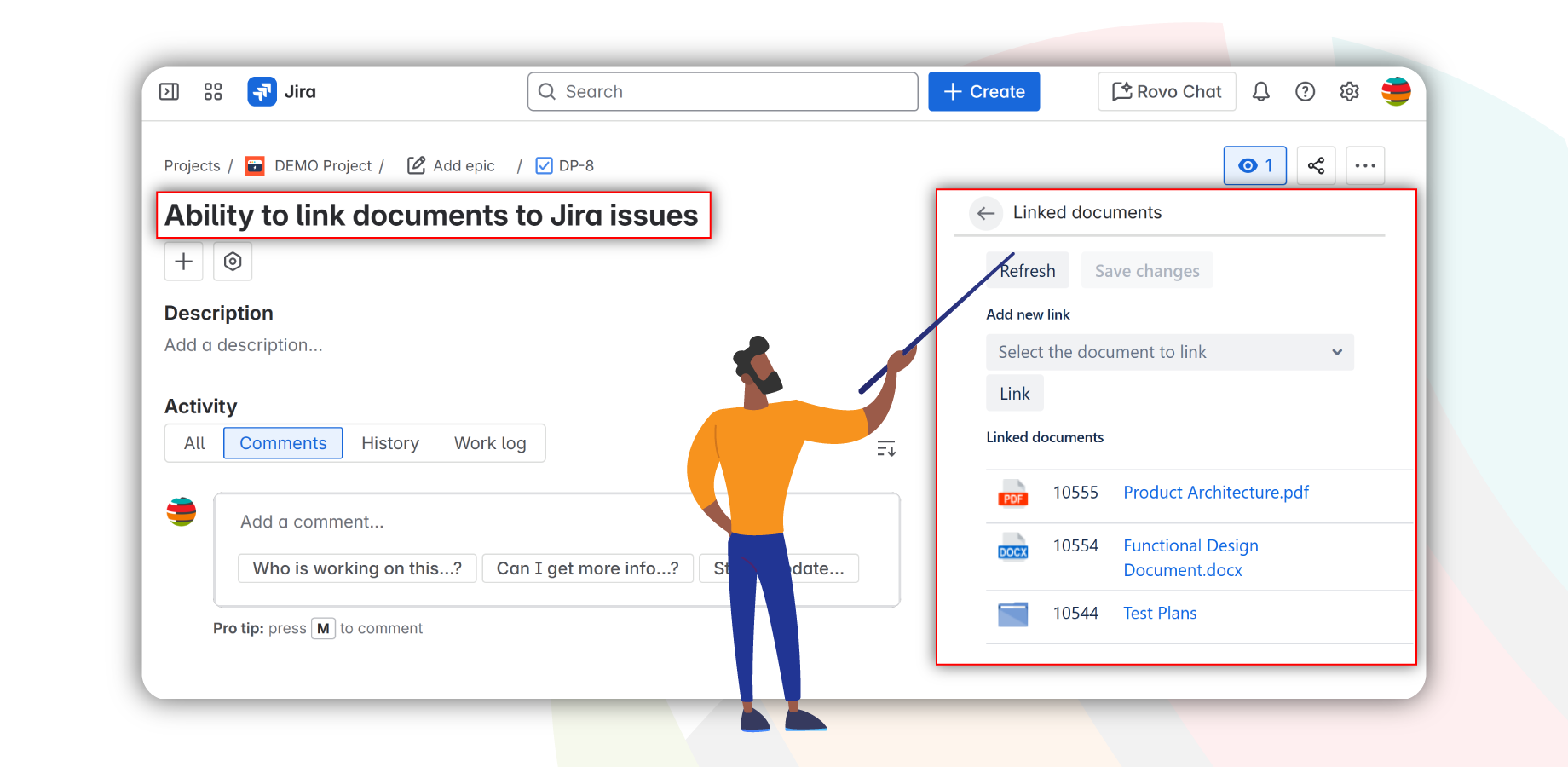
Task: Open Product Architecture.pdf link
Action: [1216, 493]
